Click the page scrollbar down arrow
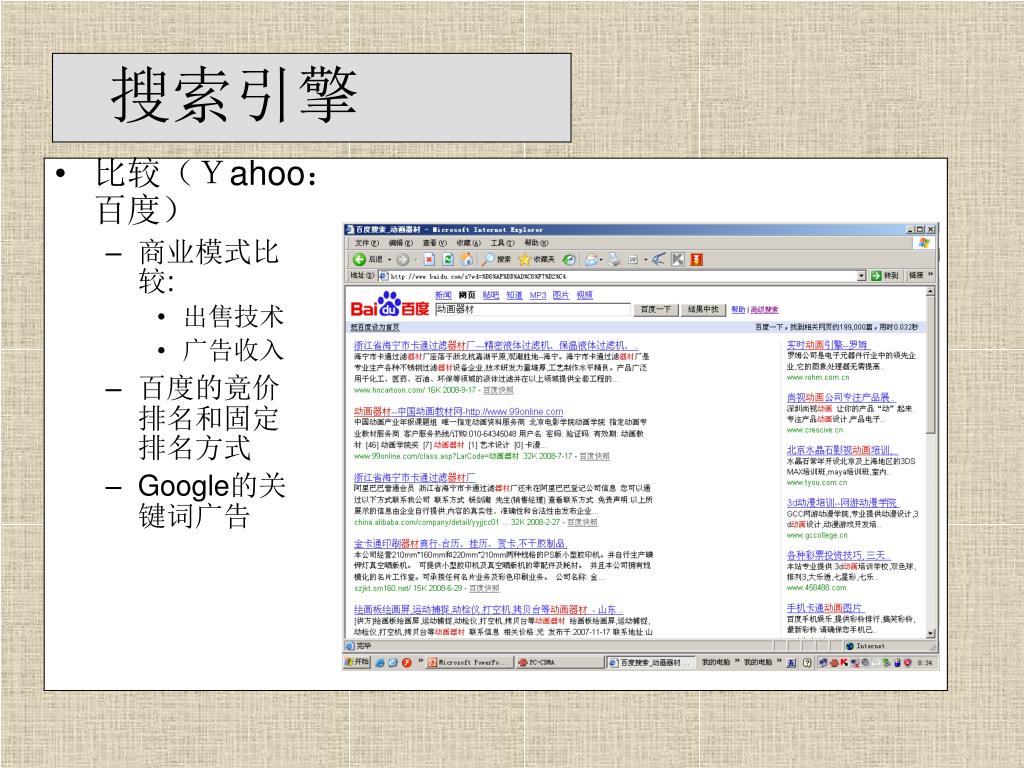This screenshot has width=1024, height=768. 931,633
